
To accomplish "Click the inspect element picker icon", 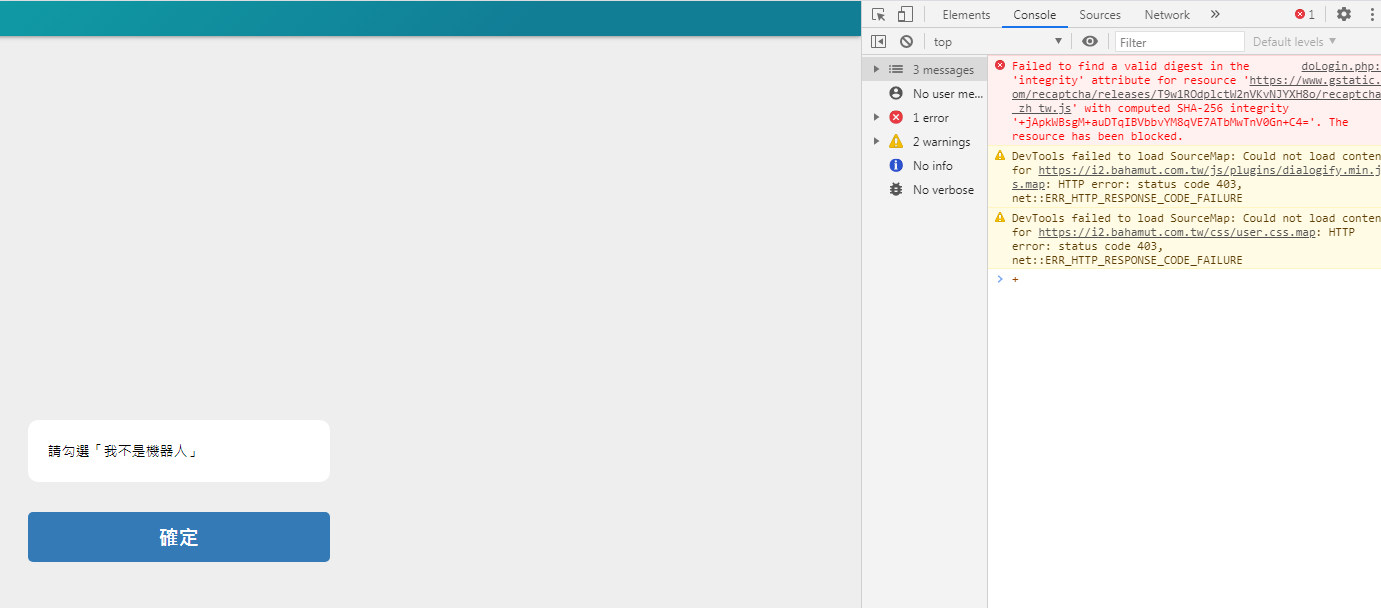I will (x=878, y=14).
